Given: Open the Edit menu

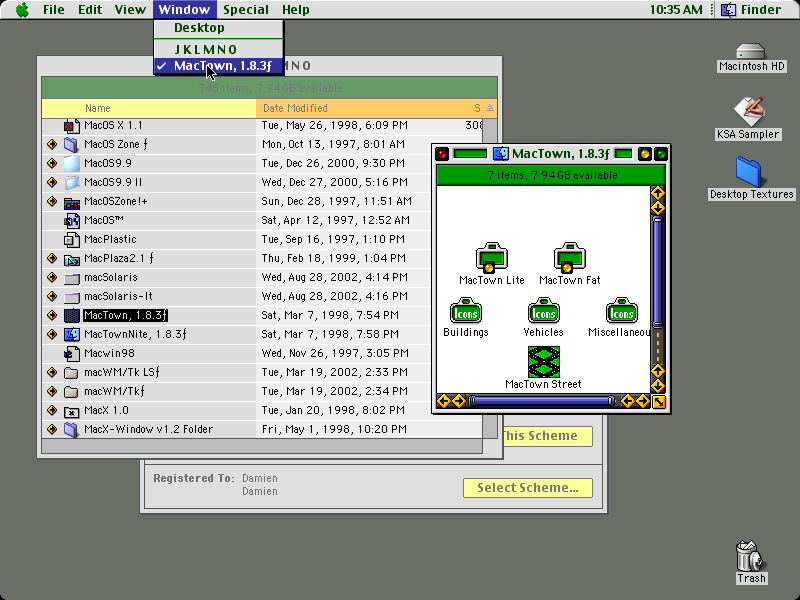Looking at the screenshot, I should pyautogui.click(x=90, y=10).
